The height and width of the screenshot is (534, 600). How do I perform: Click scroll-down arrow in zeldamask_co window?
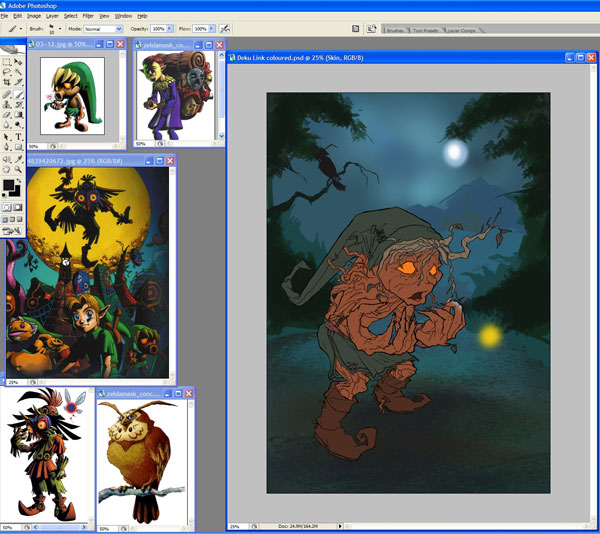(221, 136)
